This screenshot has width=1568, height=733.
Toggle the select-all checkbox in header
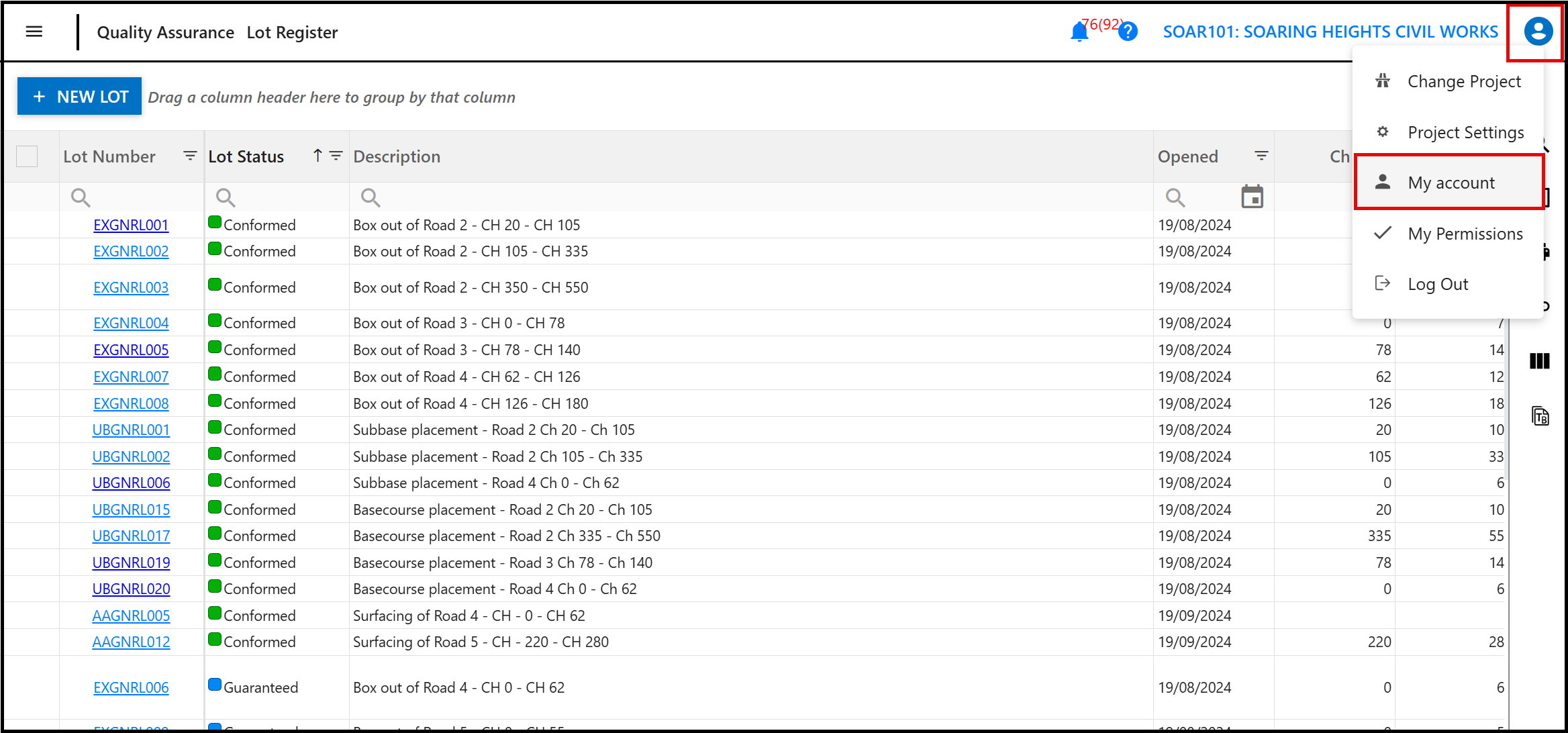click(27, 156)
